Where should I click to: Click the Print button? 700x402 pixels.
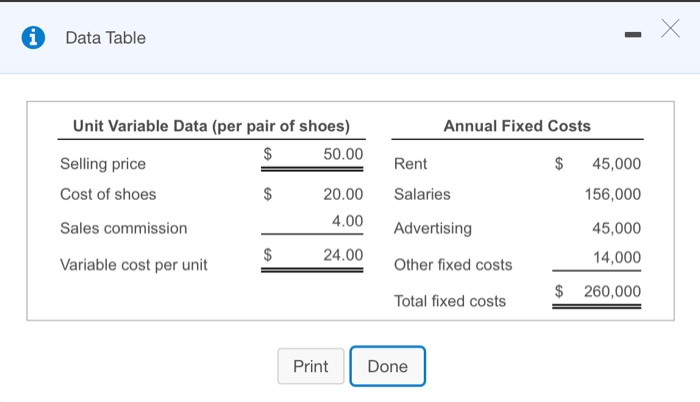pos(311,366)
